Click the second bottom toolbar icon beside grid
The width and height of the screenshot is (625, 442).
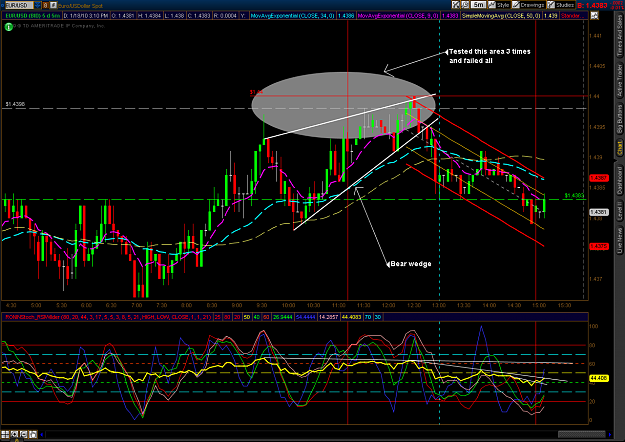[14, 434]
